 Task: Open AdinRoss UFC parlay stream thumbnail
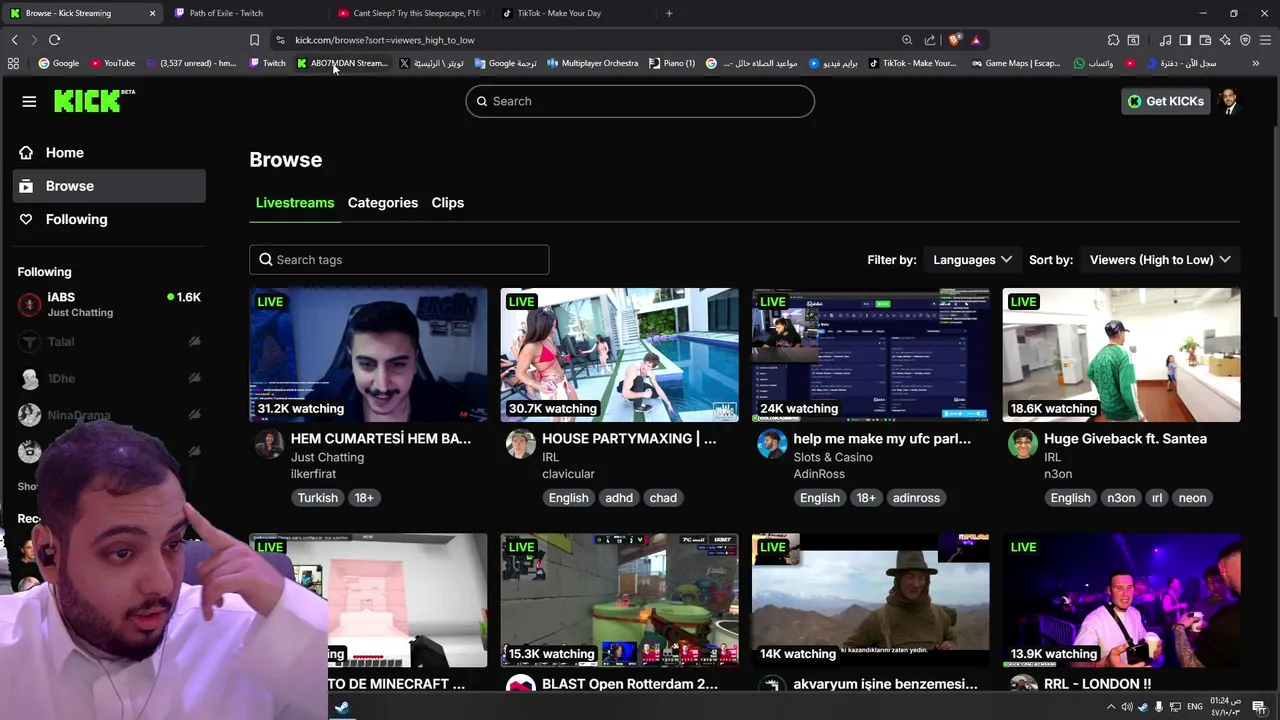870,355
